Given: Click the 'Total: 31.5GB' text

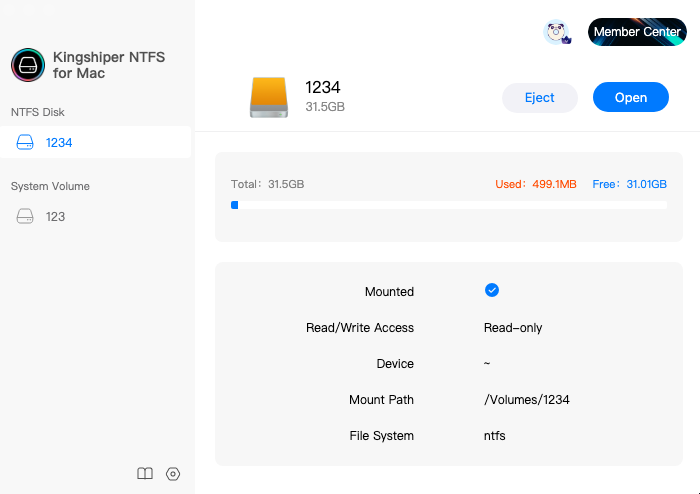Looking at the screenshot, I should click(267, 184).
